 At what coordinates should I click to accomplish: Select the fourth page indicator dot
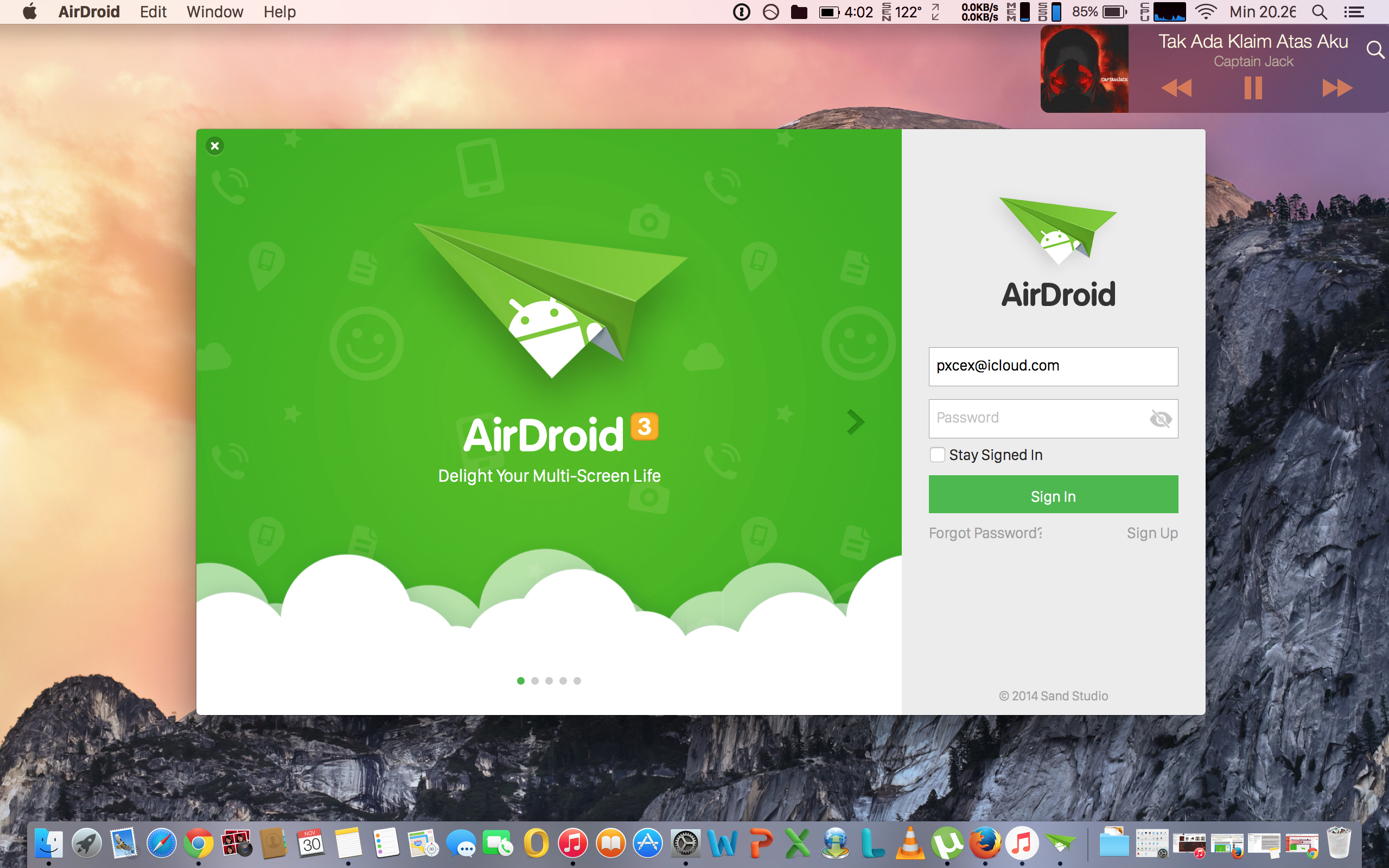click(563, 681)
